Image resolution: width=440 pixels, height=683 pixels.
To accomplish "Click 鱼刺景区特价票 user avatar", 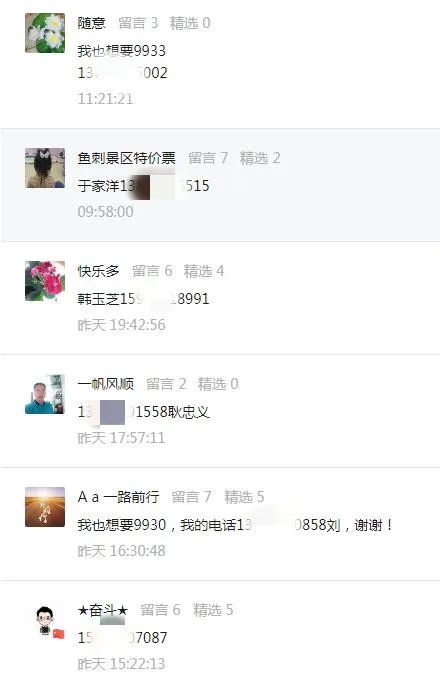I will coord(45,168).
